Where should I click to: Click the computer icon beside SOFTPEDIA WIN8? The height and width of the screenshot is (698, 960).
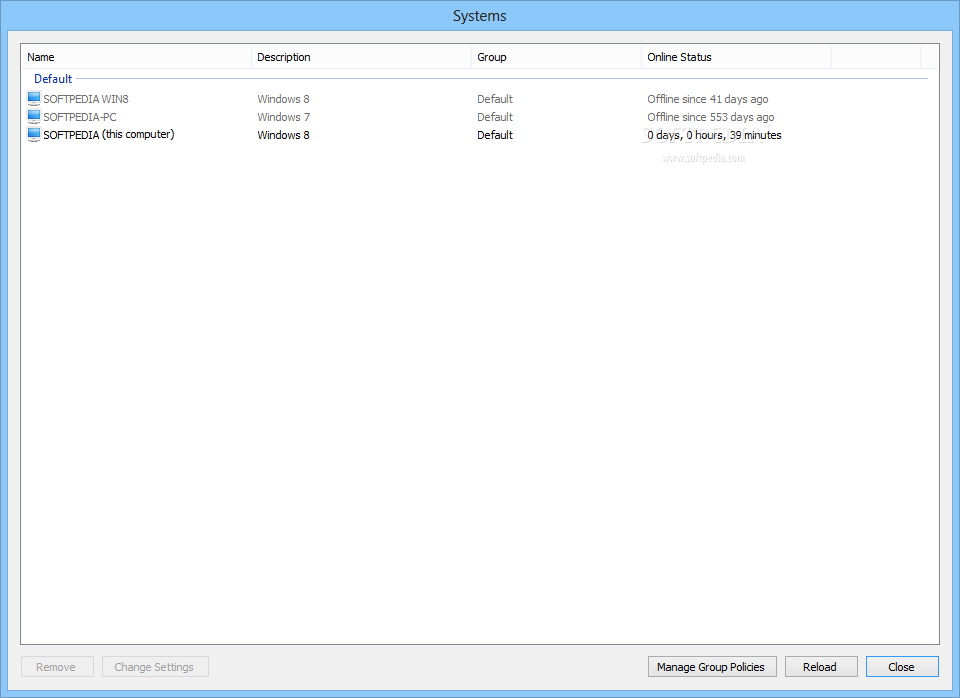pos(34,99)
